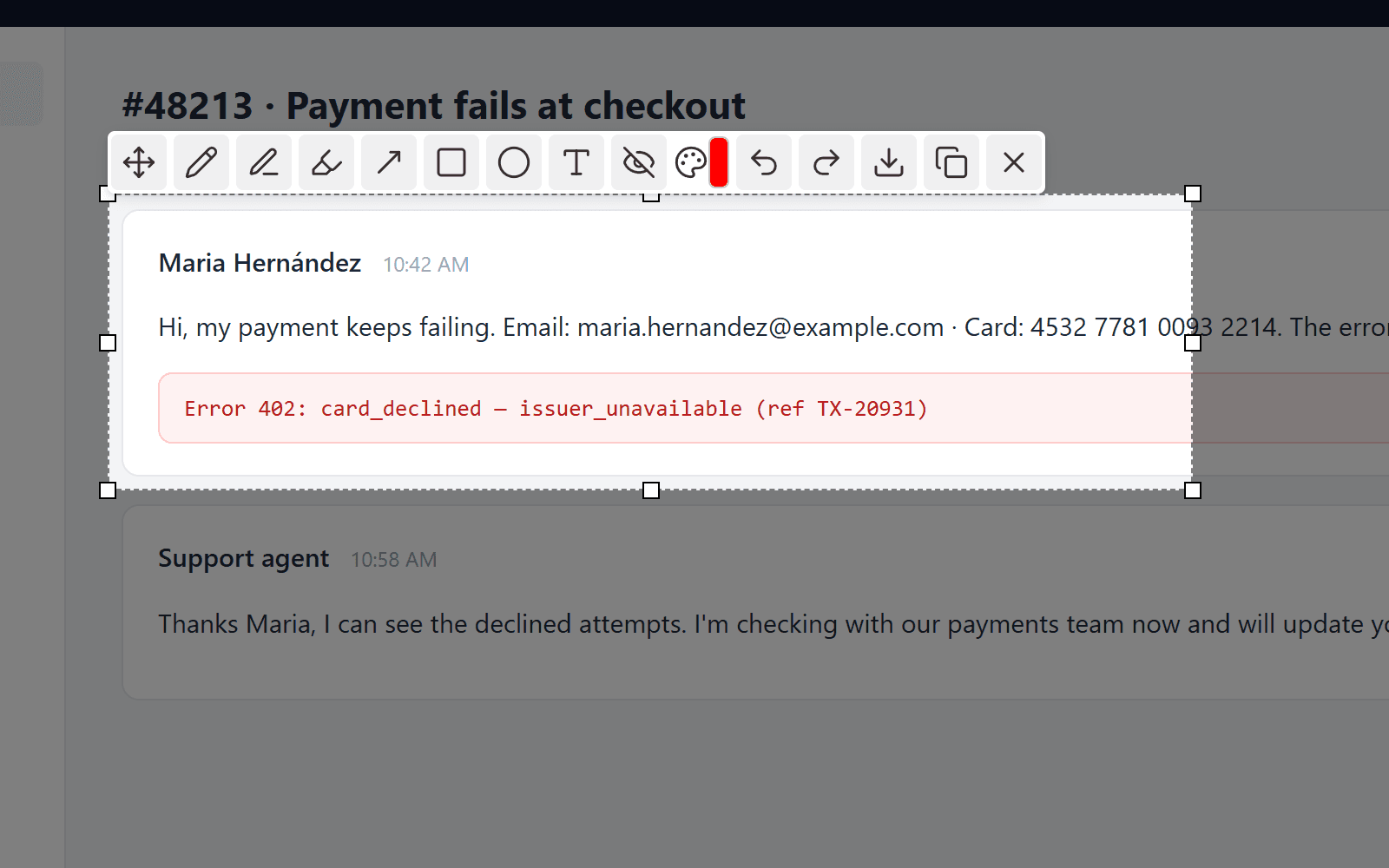The image size is (1389, 868).
Task: Click the name Maria Hernández
Action: (x=260, y=263)
